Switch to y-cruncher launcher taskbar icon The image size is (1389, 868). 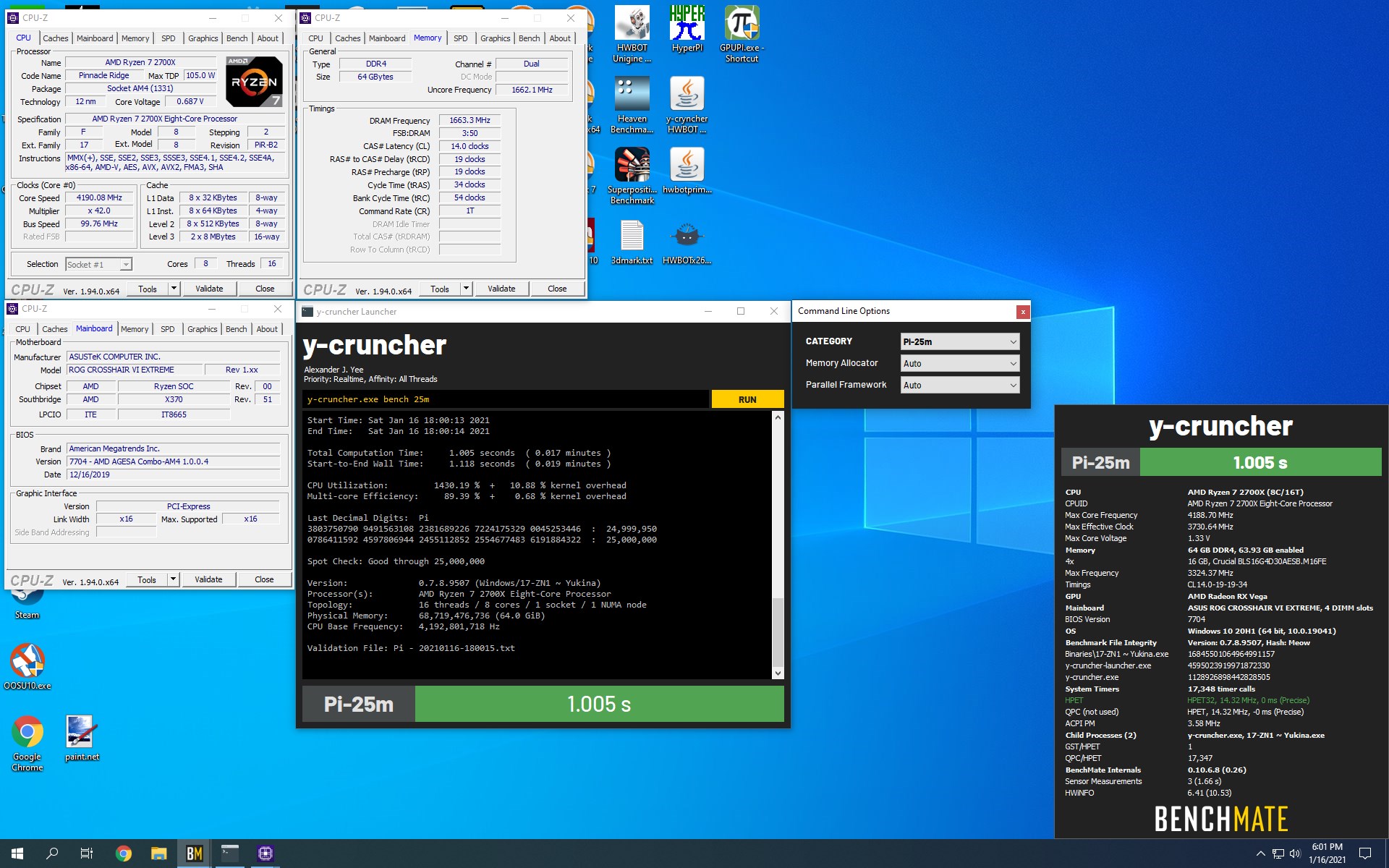229,854
